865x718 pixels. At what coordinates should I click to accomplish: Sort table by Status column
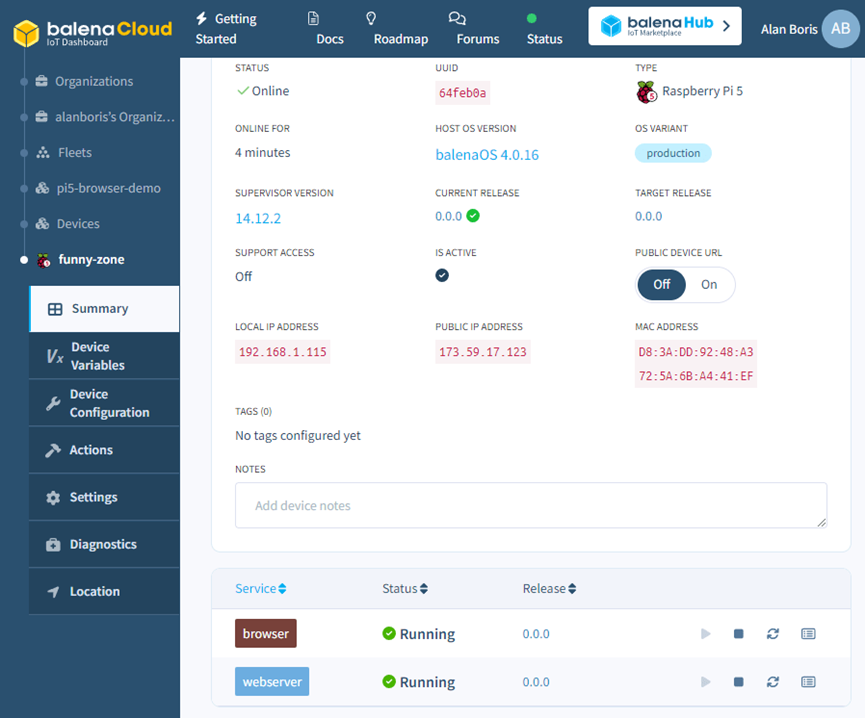(x=405, y=588)
